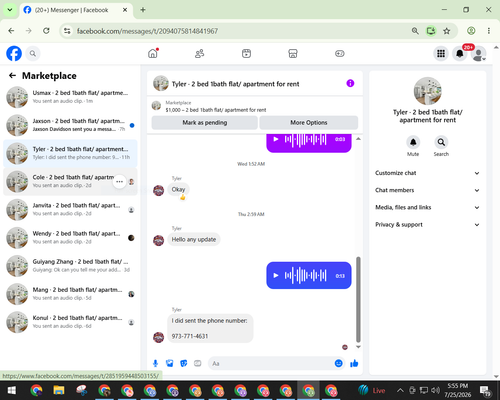Open the Reels video icon
The width and height of the screenshot is (500, 400).
click(x=246, y=53)
